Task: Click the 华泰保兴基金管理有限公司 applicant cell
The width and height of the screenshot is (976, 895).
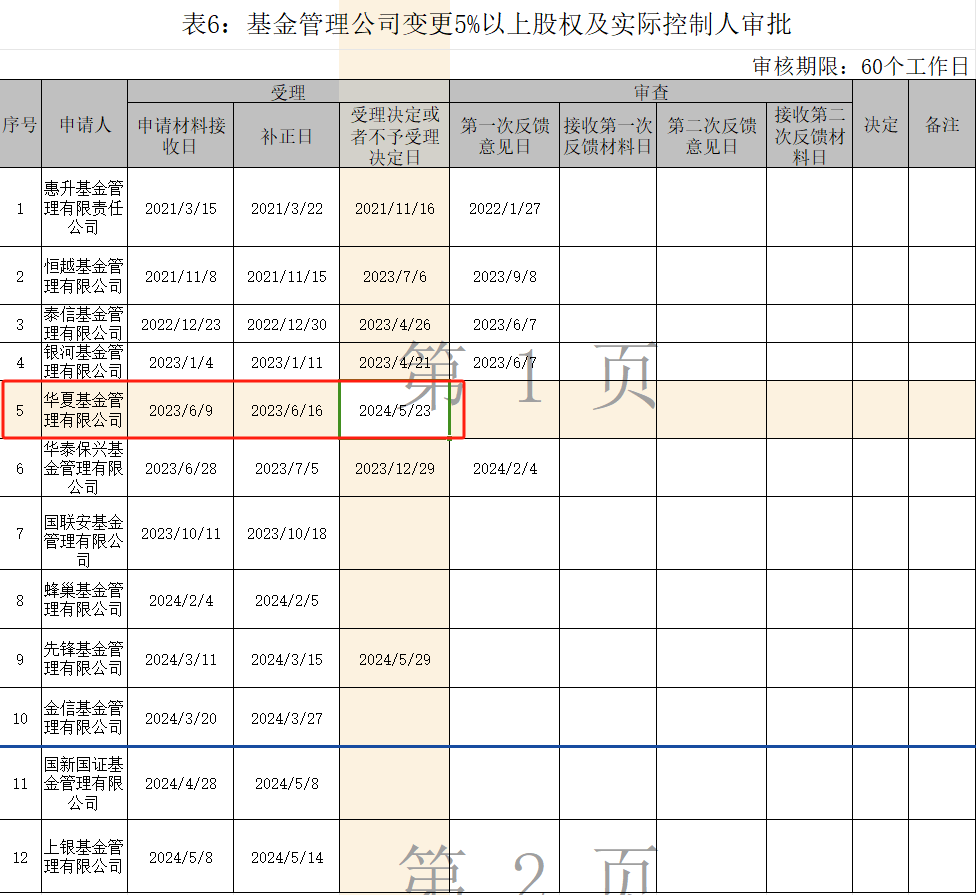Action: pos(85,468)
